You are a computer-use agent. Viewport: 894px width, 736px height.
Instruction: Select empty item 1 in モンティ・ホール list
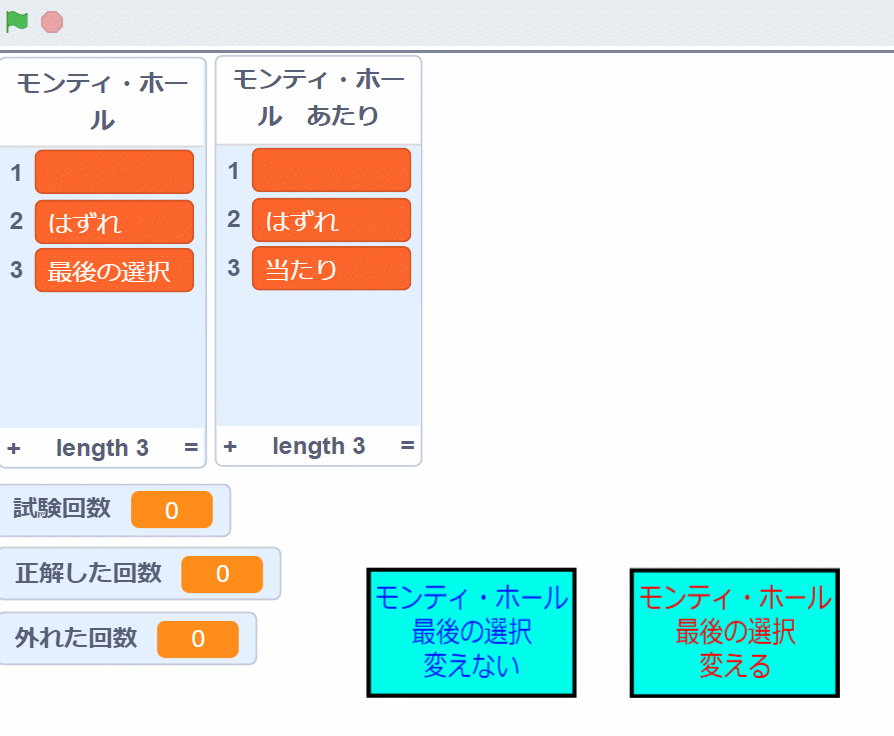tap(115, 172)
